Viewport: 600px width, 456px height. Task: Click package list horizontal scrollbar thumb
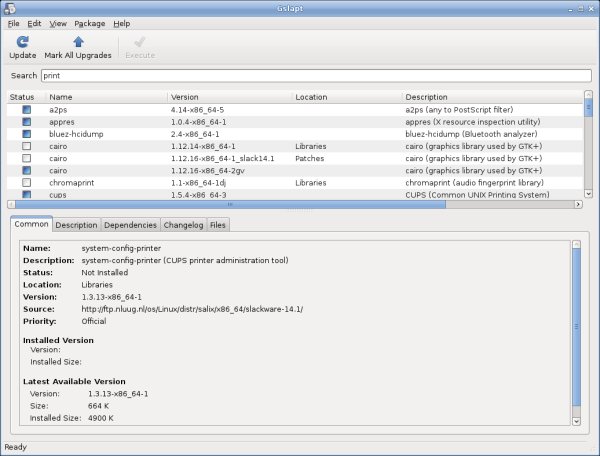(x=230, y=205)
